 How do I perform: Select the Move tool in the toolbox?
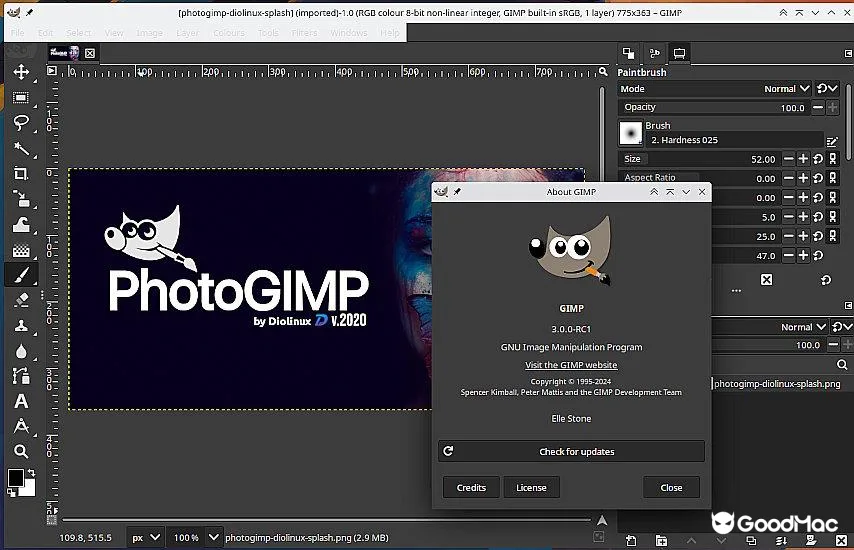click(x=21, y=72)
